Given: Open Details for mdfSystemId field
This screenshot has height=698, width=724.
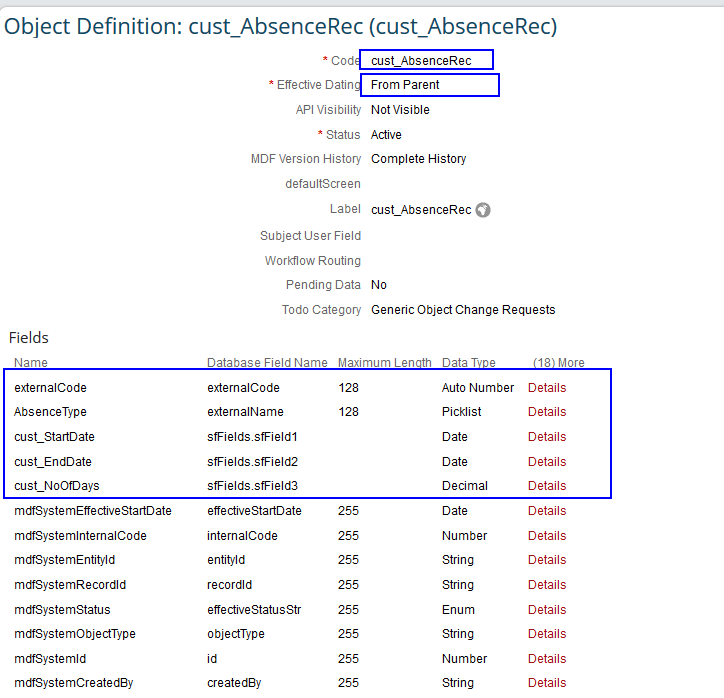Looking at the screenshot, I should click(547, 659).
